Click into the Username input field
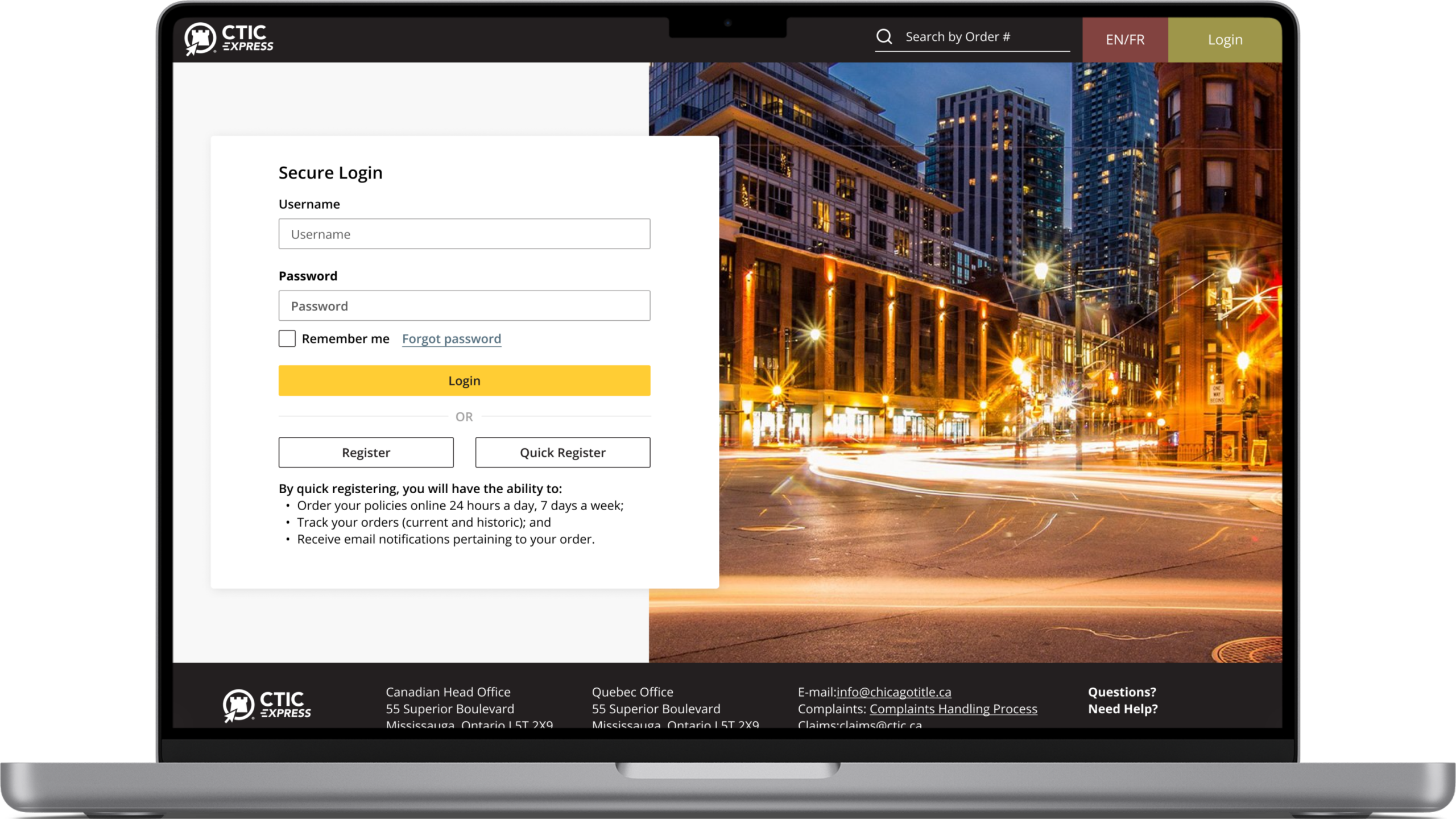This screenshot has height=819, width=1456. (x=464, y=234)
